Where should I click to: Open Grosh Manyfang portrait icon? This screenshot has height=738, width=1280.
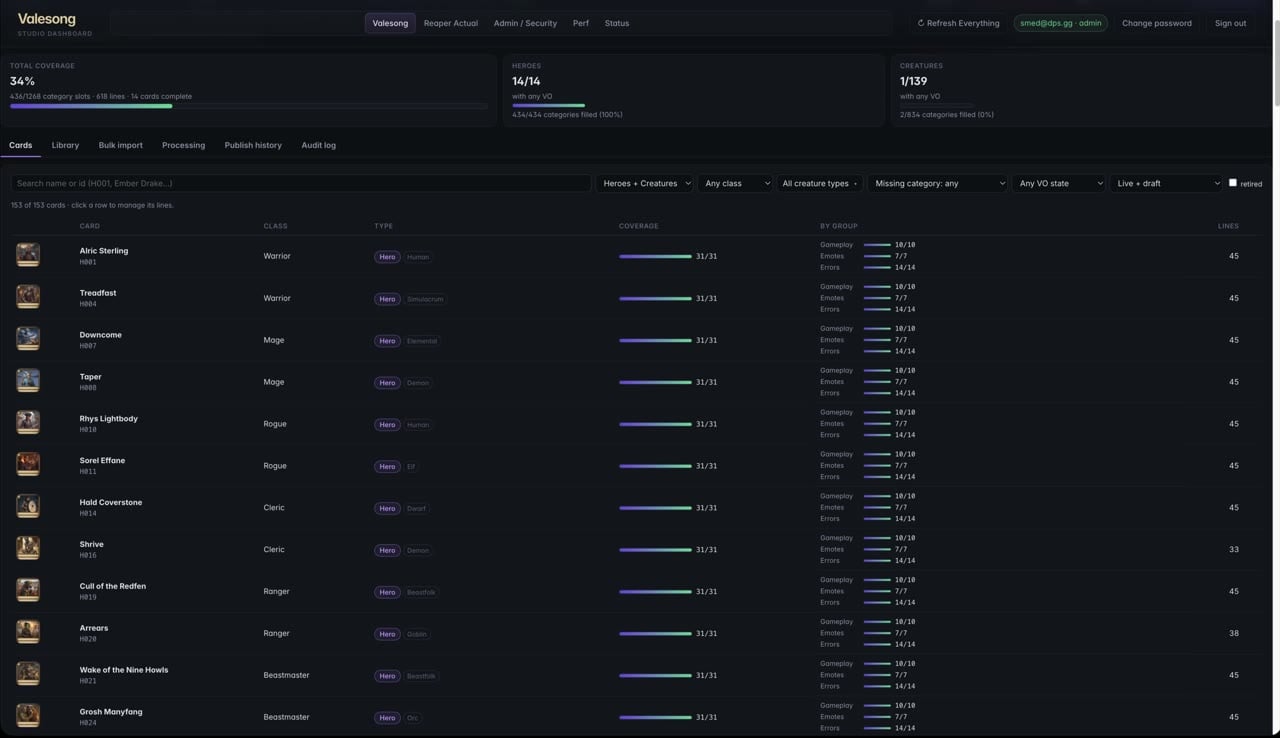point(28,716)
